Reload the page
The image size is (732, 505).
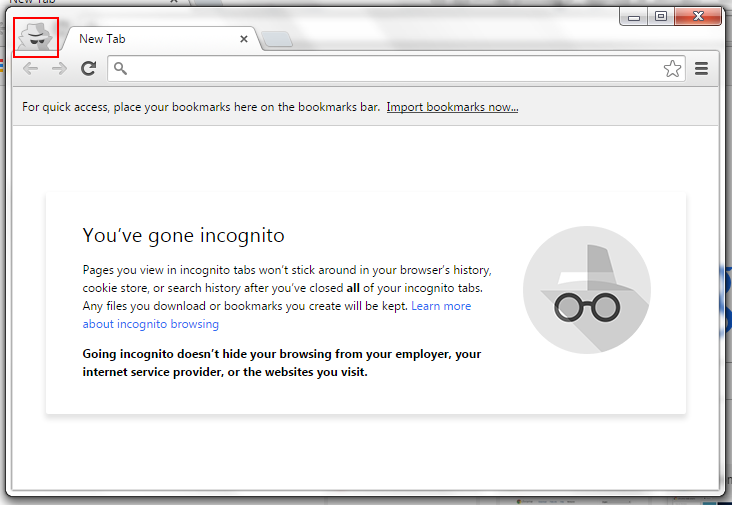click(88, 69)
